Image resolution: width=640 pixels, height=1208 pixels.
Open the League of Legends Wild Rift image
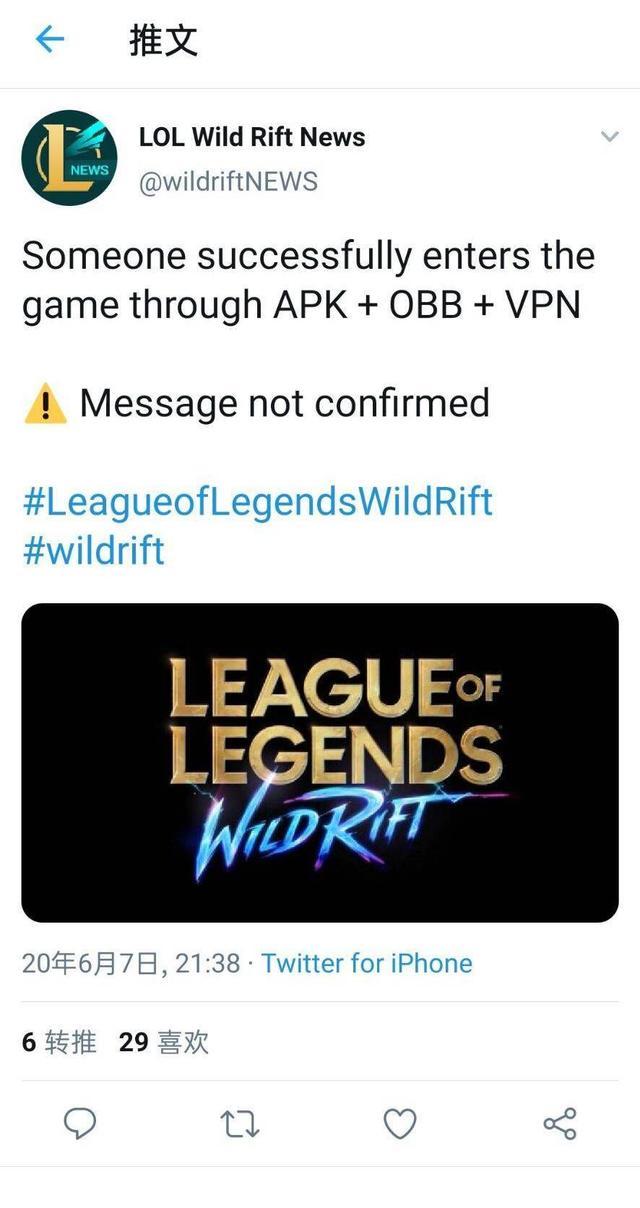pos(320,762)
